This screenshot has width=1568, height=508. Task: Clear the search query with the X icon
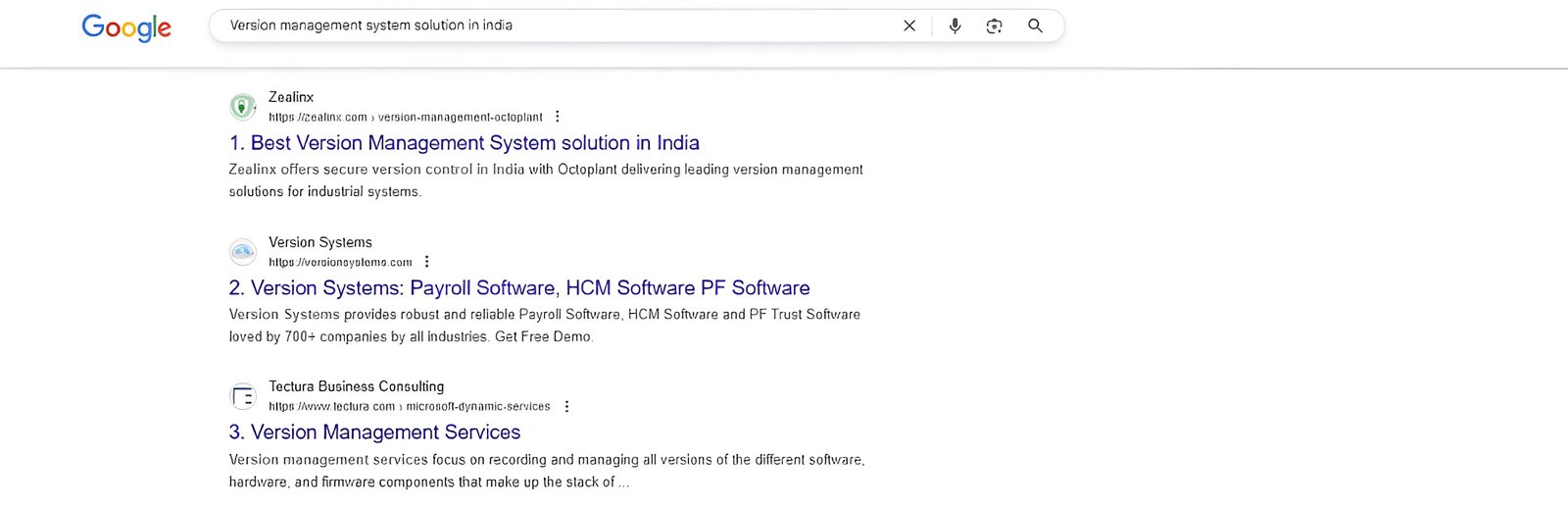pos(909,25)
